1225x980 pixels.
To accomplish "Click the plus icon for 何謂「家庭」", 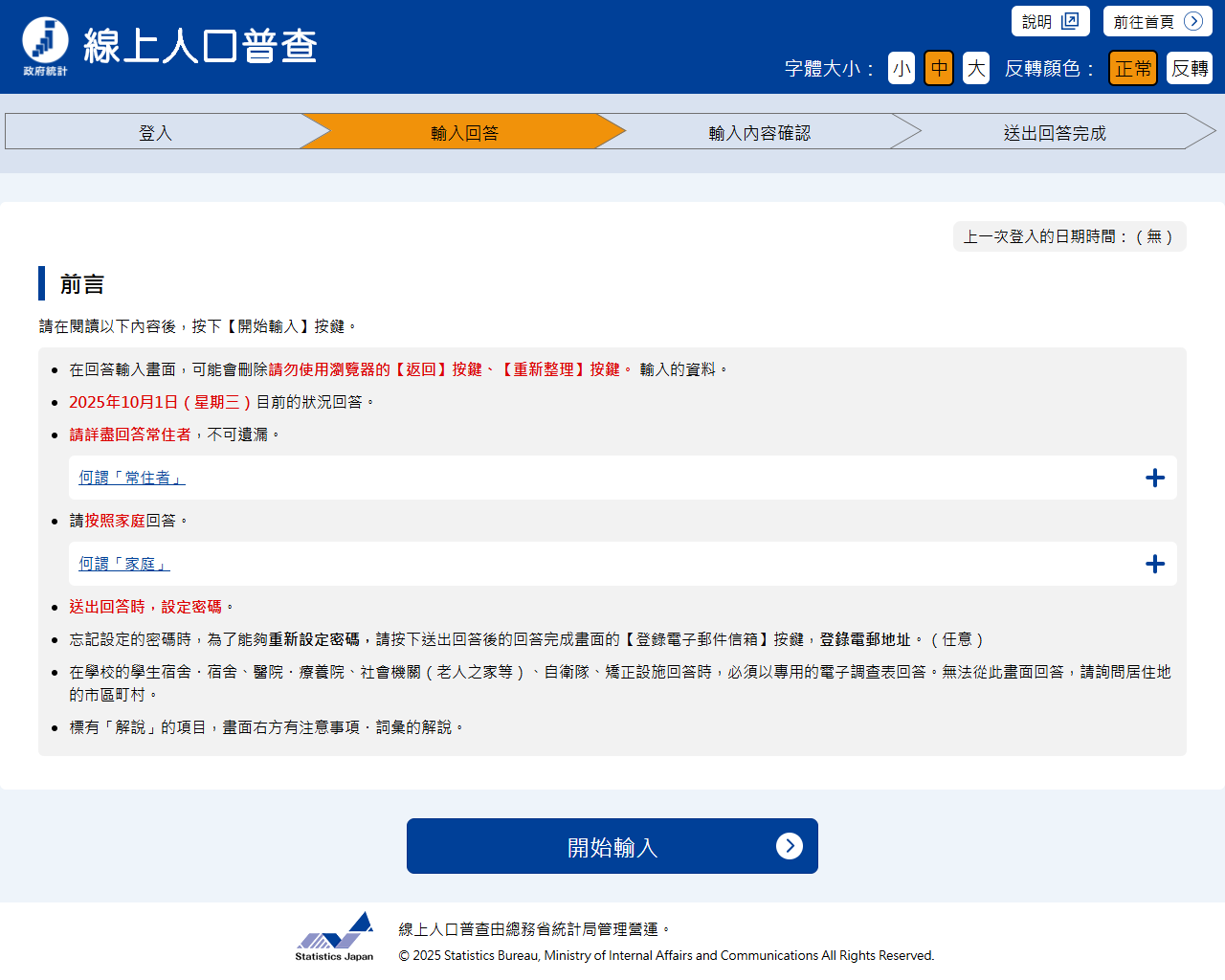I will (1155, 564).
